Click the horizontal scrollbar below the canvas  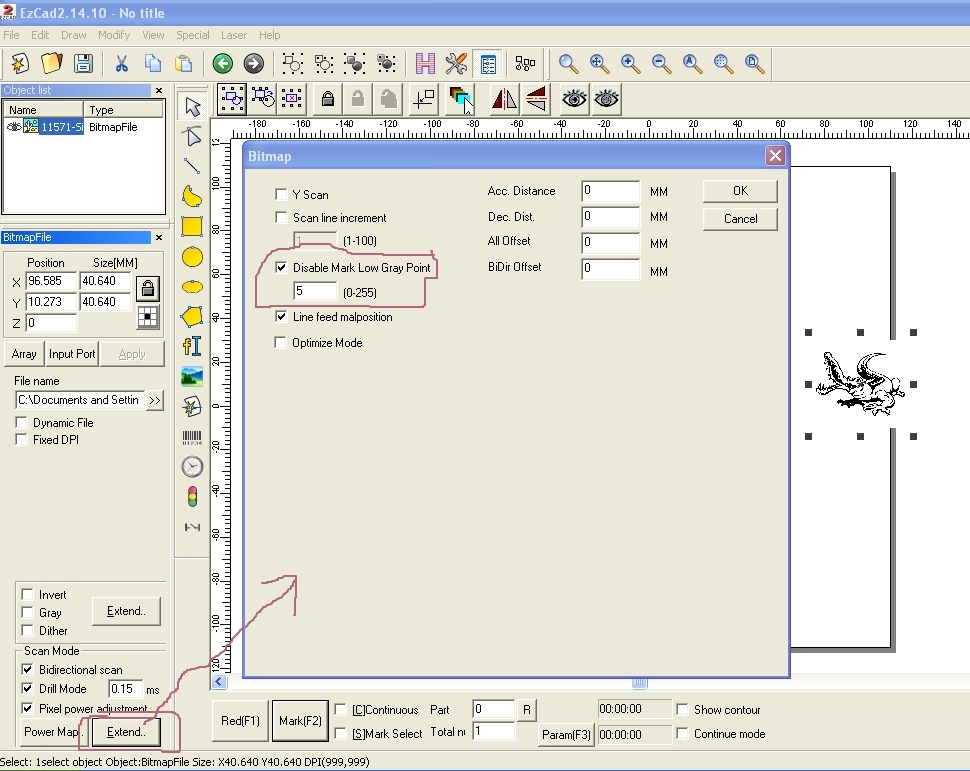point(638,684)
